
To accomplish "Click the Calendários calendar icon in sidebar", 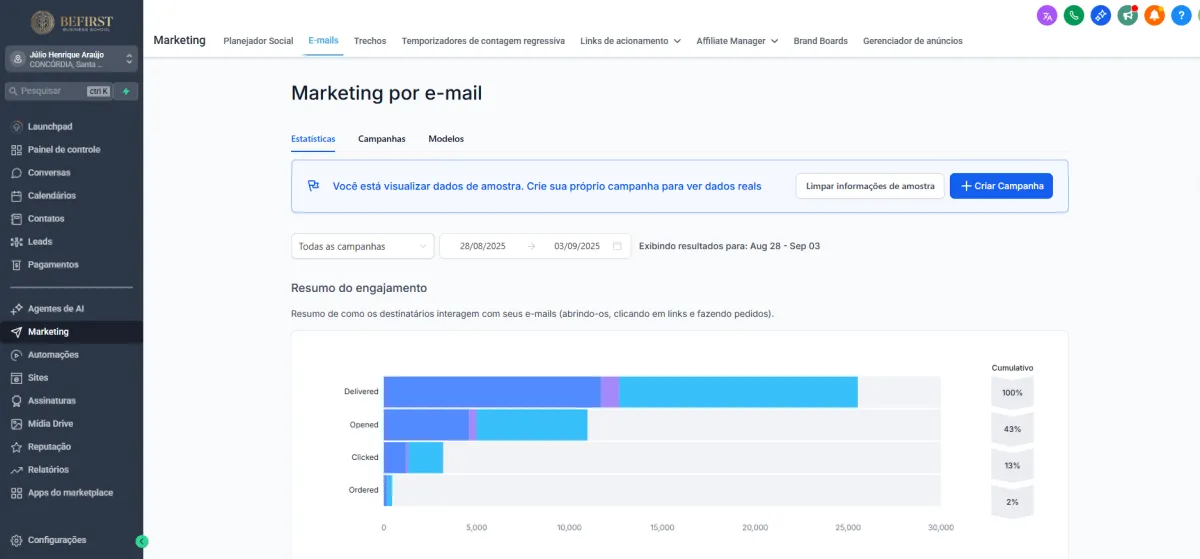I will point(16,196).
